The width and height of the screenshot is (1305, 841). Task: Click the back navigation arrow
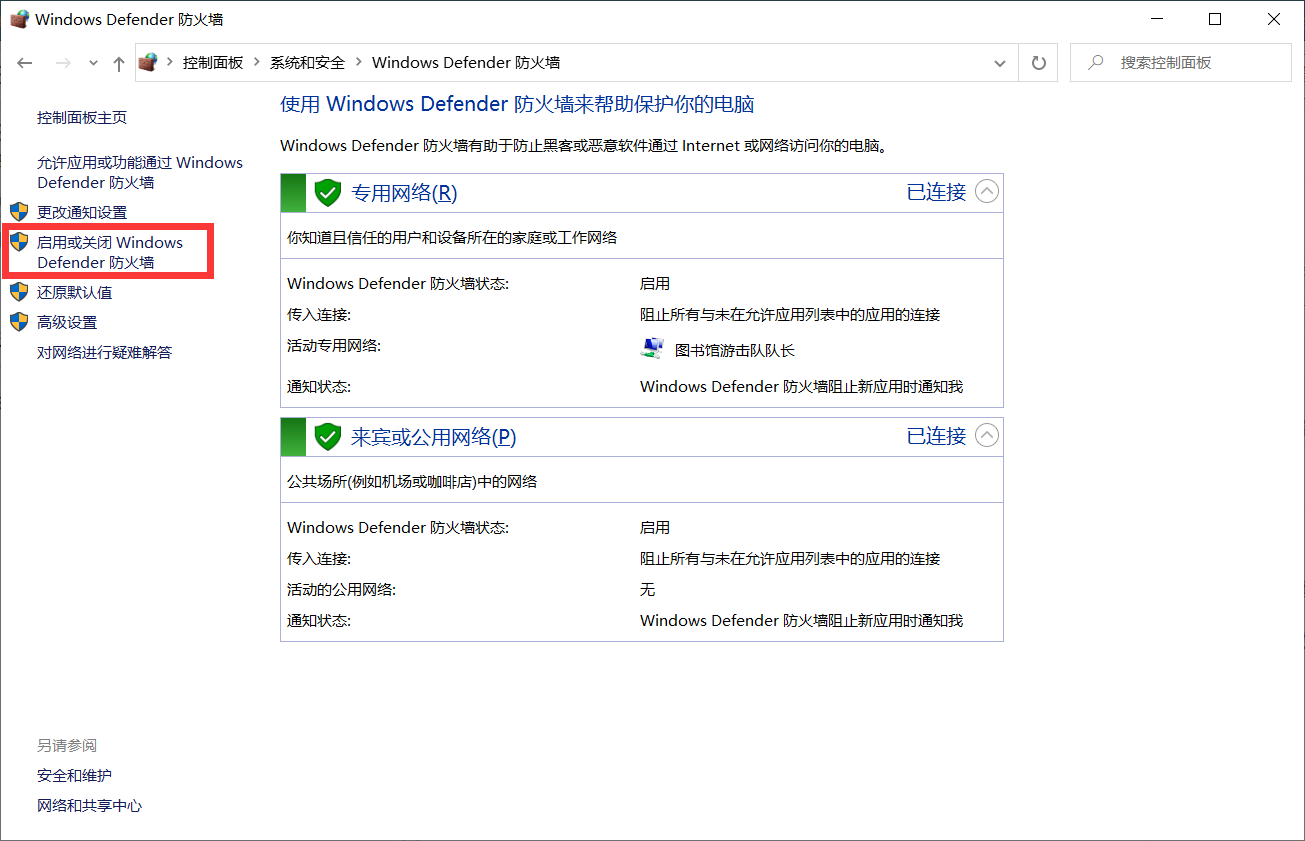24,62
